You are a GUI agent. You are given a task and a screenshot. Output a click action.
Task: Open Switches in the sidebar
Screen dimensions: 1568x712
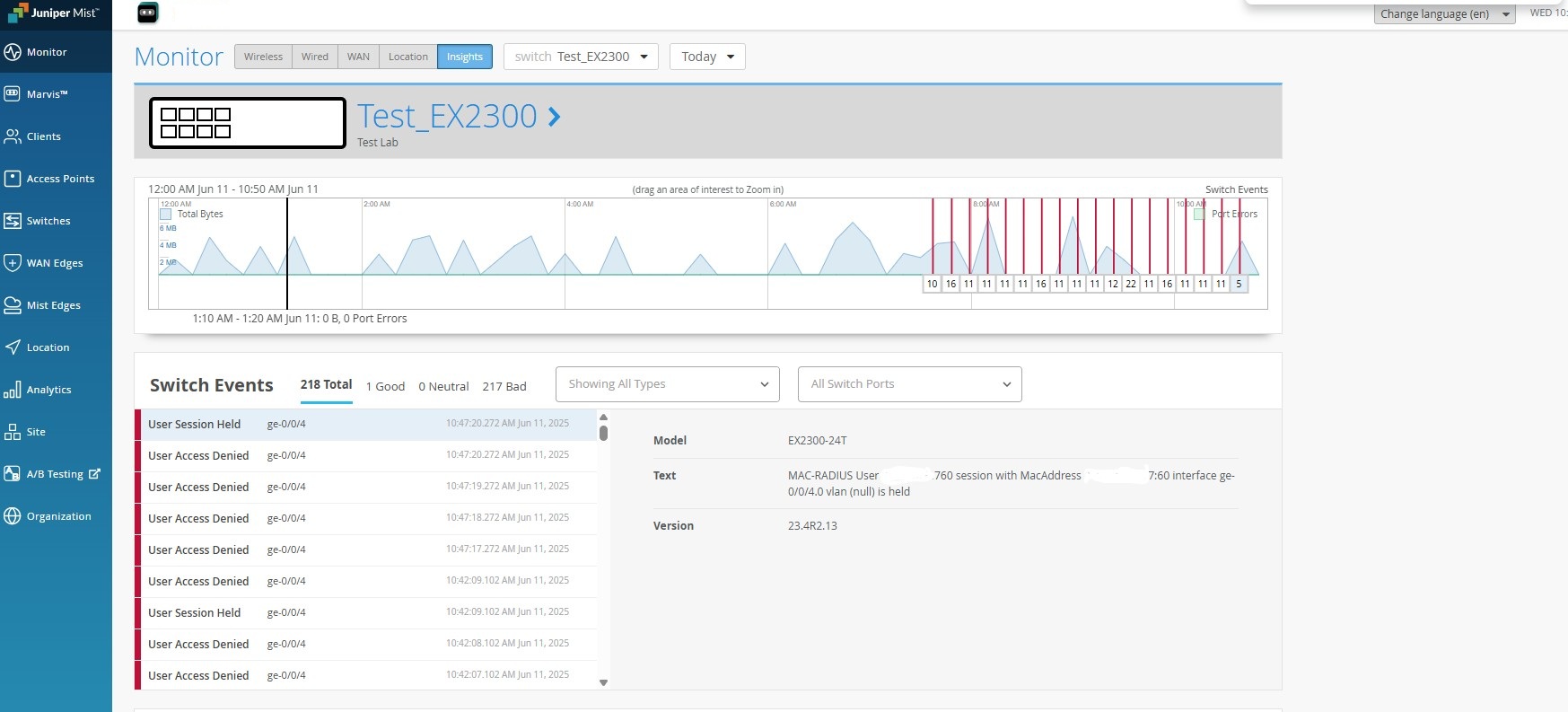pyautogui.click(x=56, y=221)
